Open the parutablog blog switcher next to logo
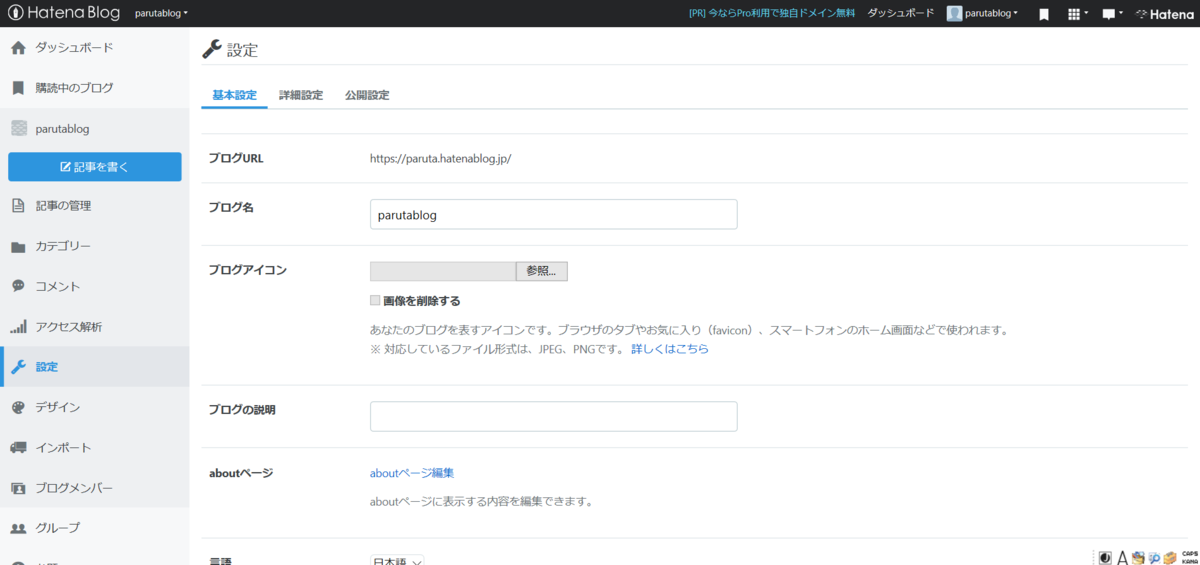 161,14
